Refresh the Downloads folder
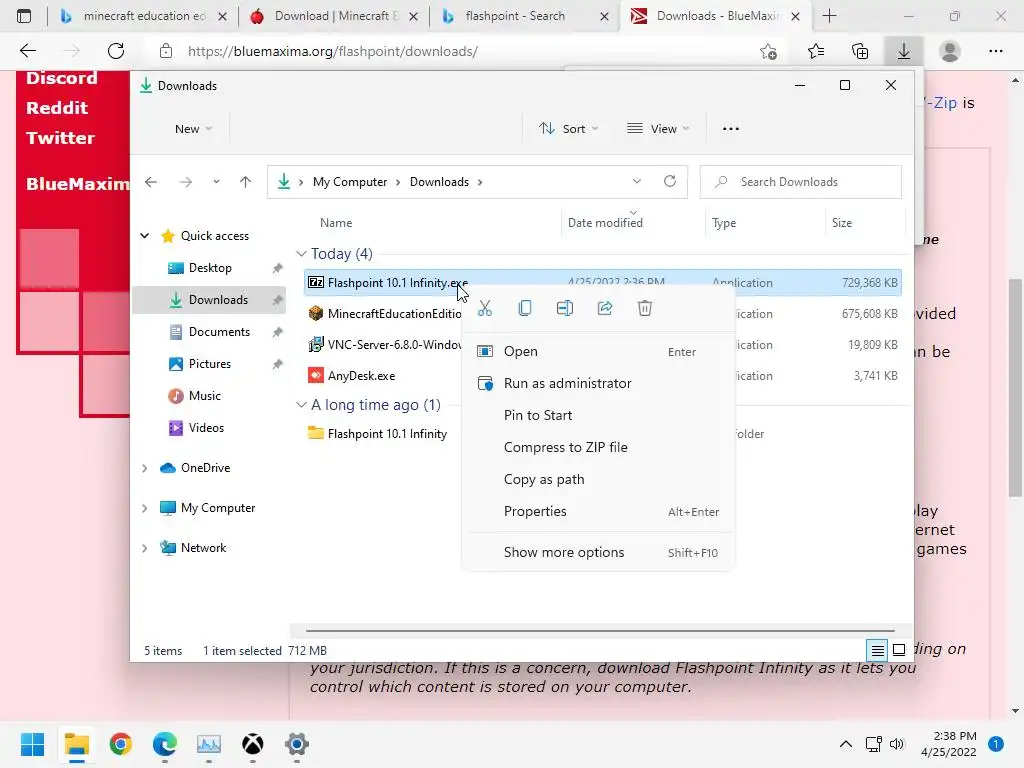The width and height of the screenshot is (1024, 768). coord(669,182)
